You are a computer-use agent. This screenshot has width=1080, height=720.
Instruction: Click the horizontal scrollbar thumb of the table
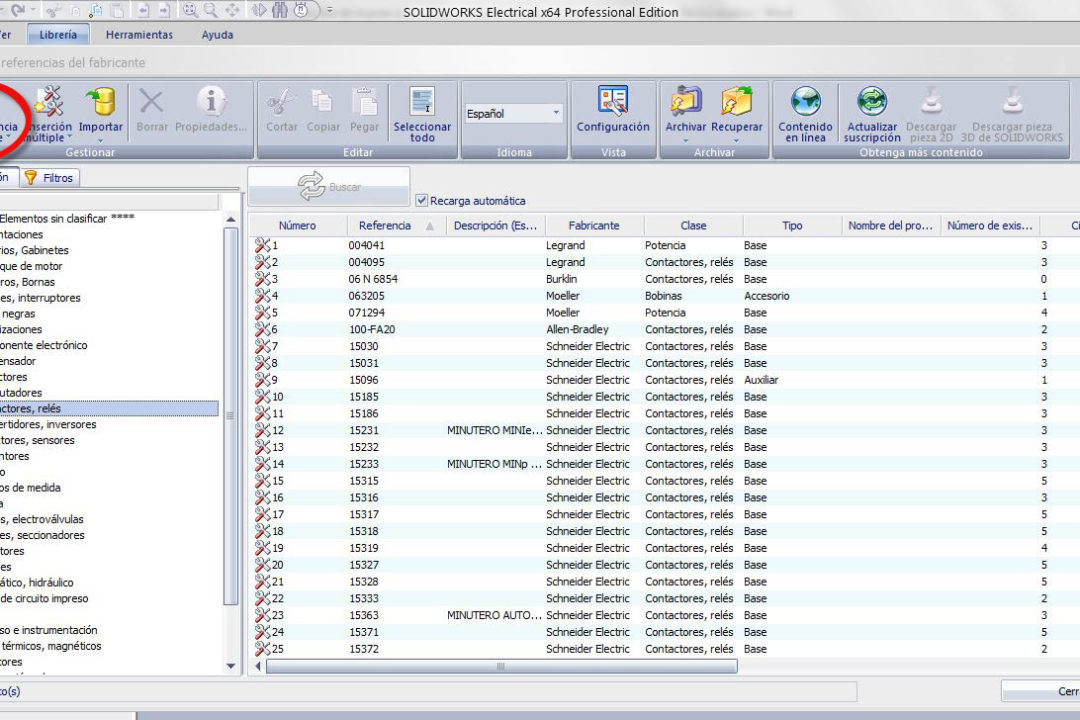pyautogui.click(x=501, y=666)
